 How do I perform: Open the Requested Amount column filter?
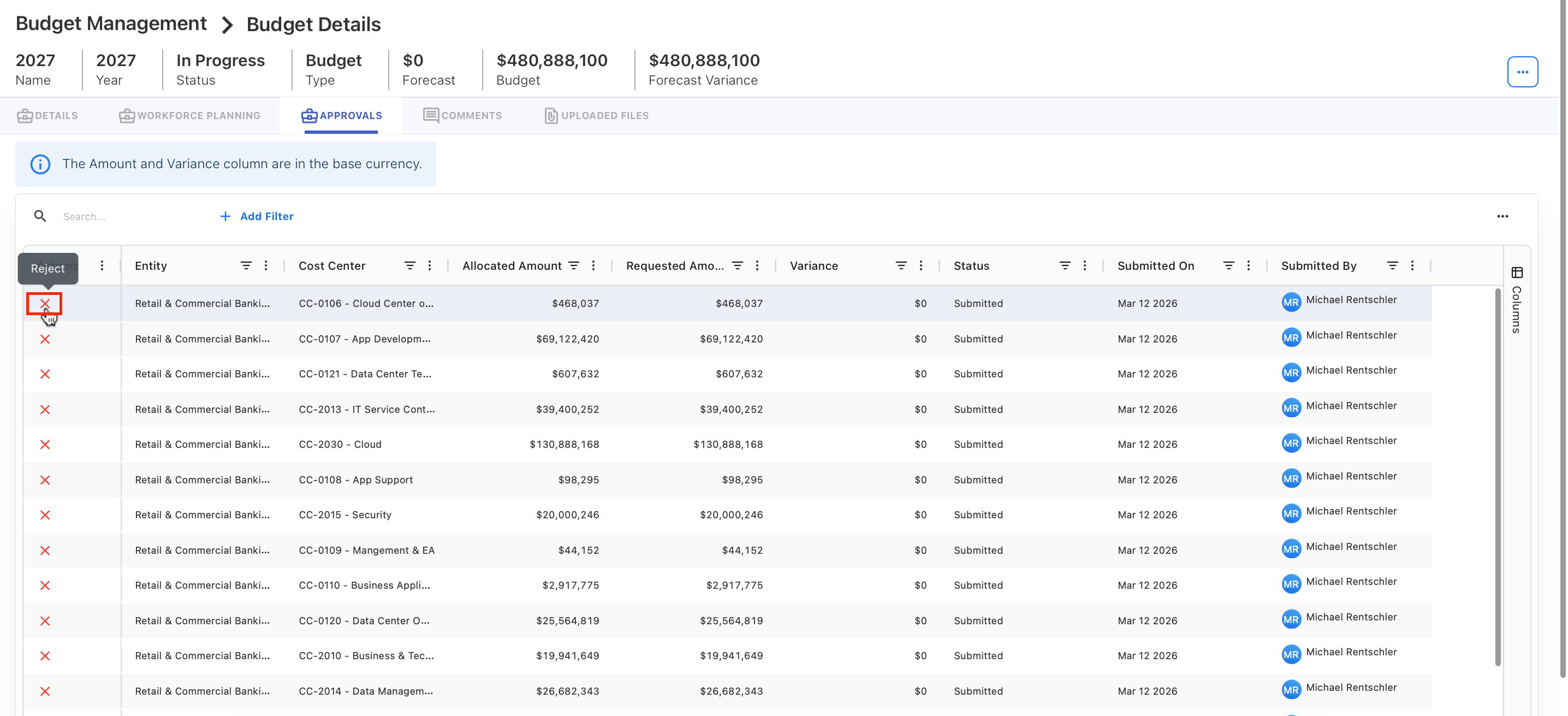(x=737, y=265)
